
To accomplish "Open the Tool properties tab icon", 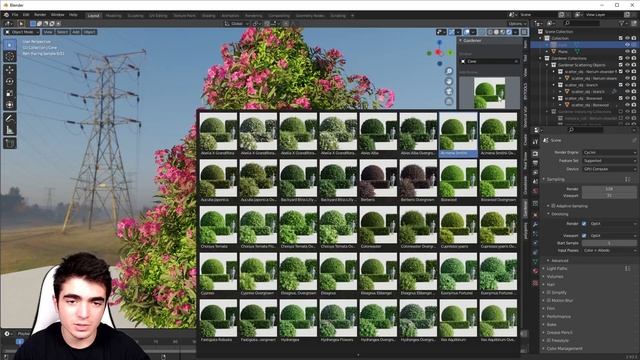I will pos(536,142).
